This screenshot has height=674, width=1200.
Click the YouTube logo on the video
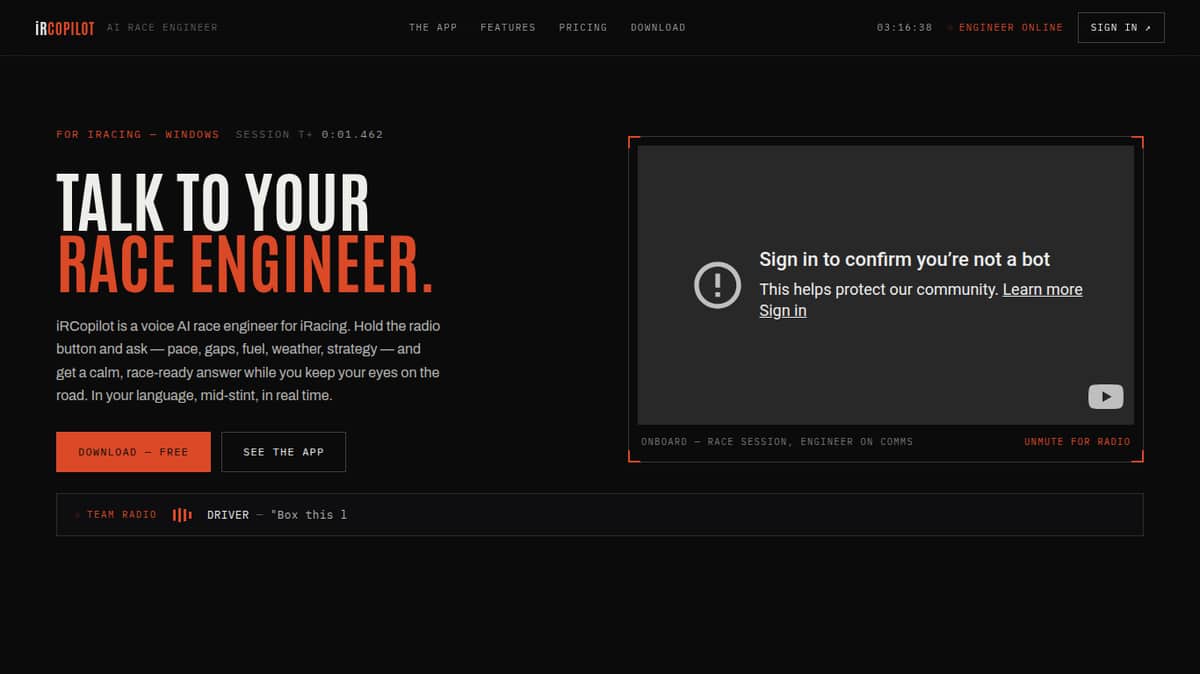1105,397
